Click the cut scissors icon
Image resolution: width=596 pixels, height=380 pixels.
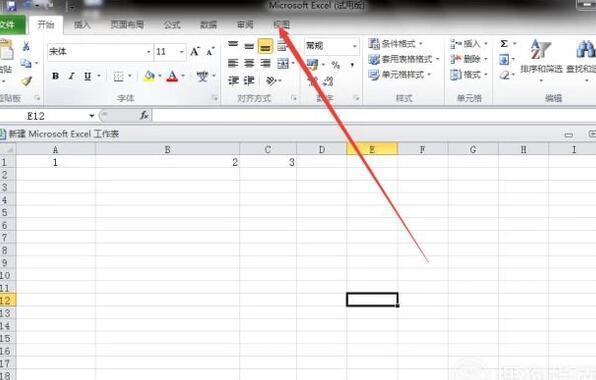pyautogui.click(x=26, y=46)
